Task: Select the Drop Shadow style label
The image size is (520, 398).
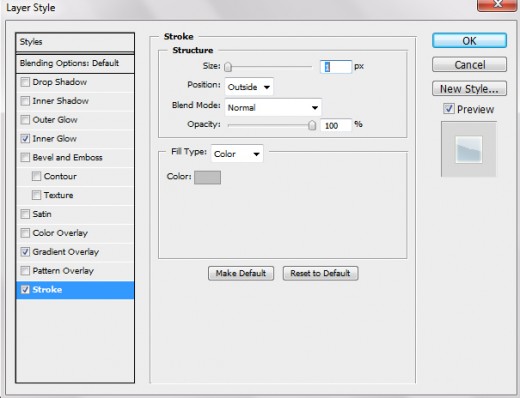Action: pos(60,82)
